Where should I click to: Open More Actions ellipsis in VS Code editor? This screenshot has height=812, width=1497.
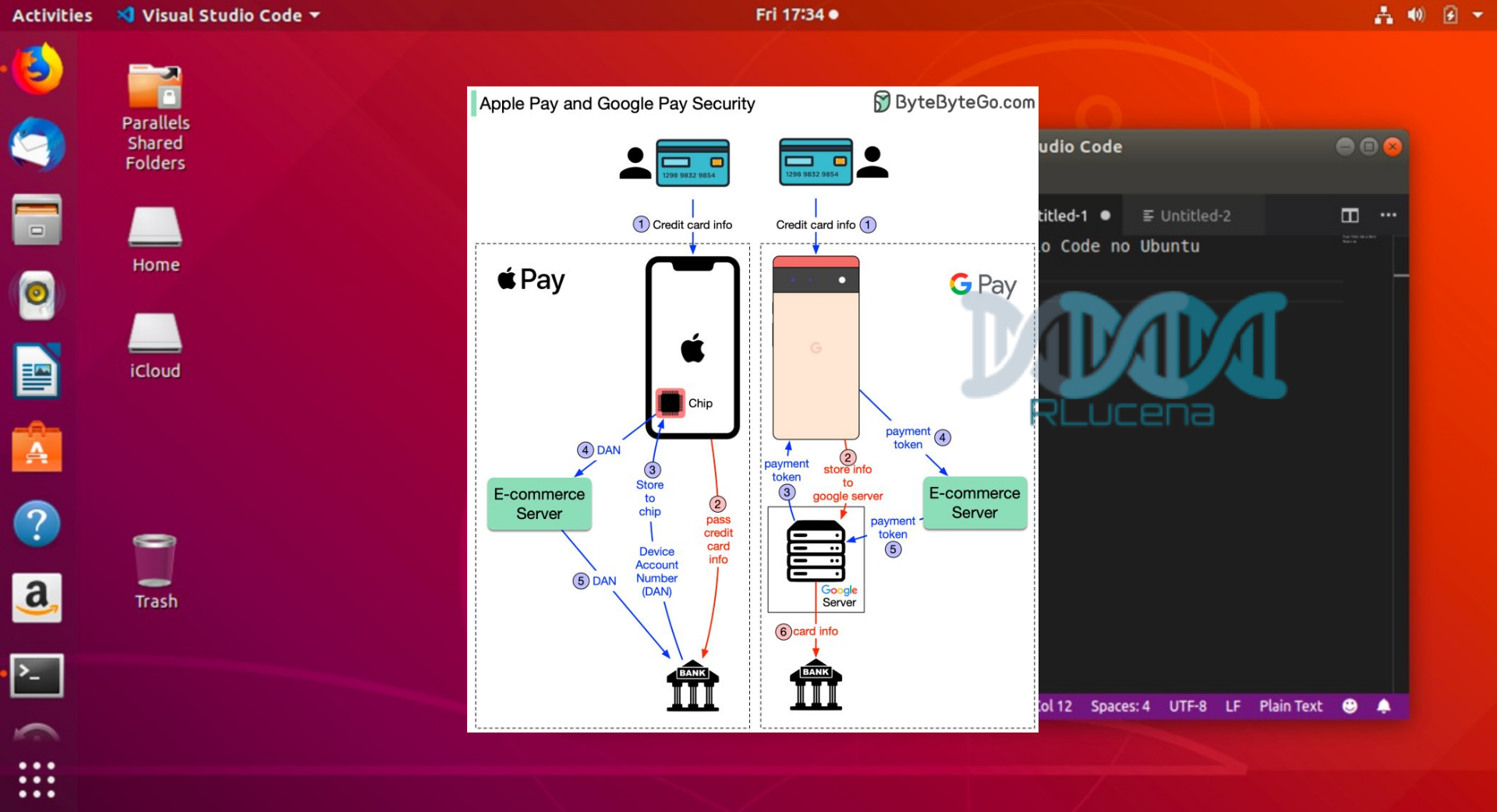pyautogui.click(x=1388, y=215)
